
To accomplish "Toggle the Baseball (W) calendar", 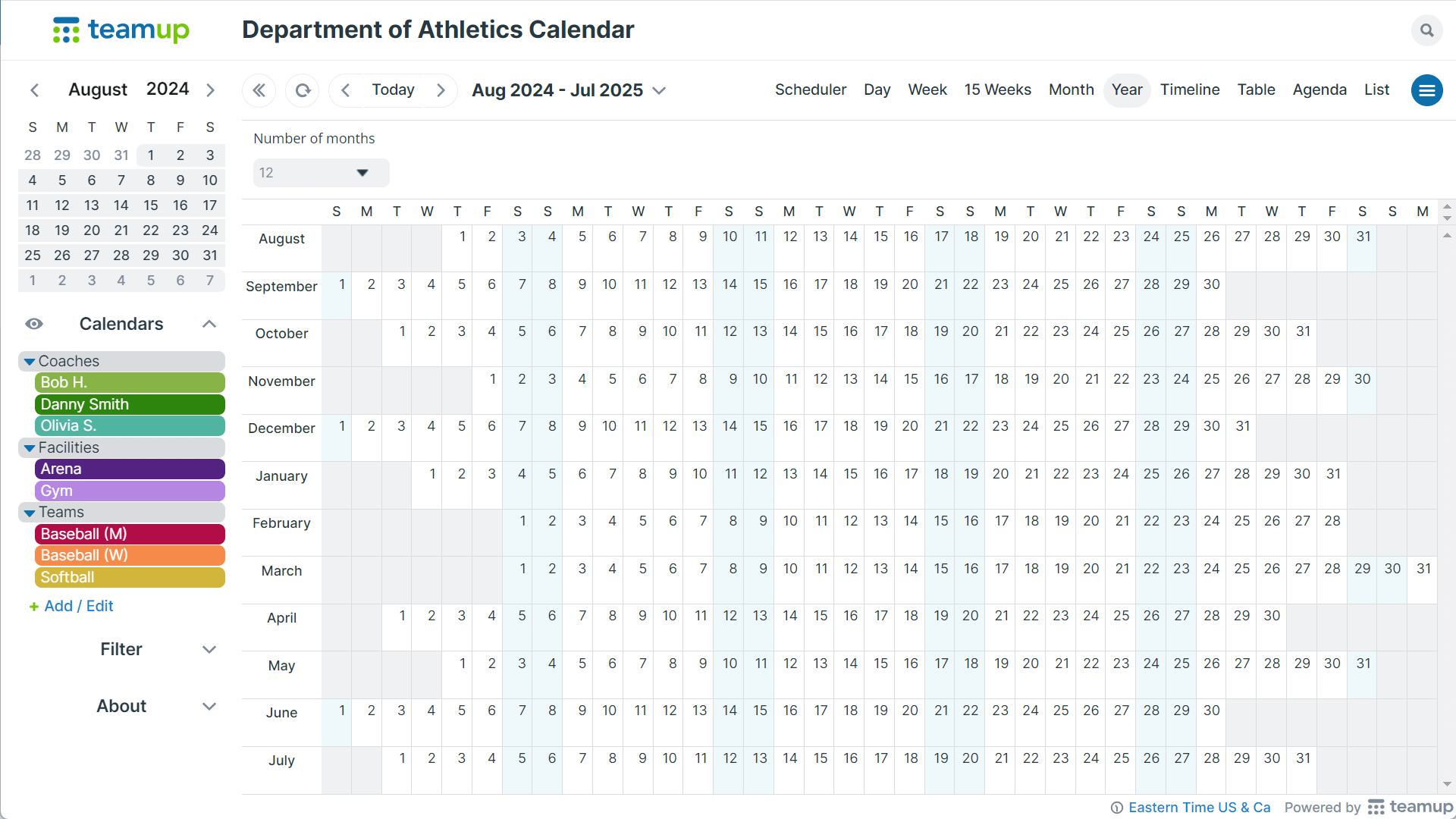I will 130,555.
